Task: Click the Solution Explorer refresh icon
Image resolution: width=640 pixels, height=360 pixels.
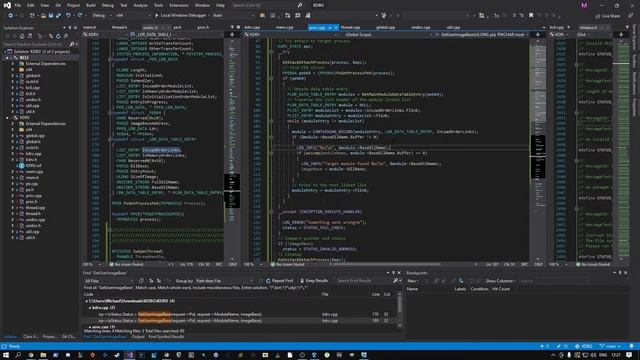Action: 58,36
